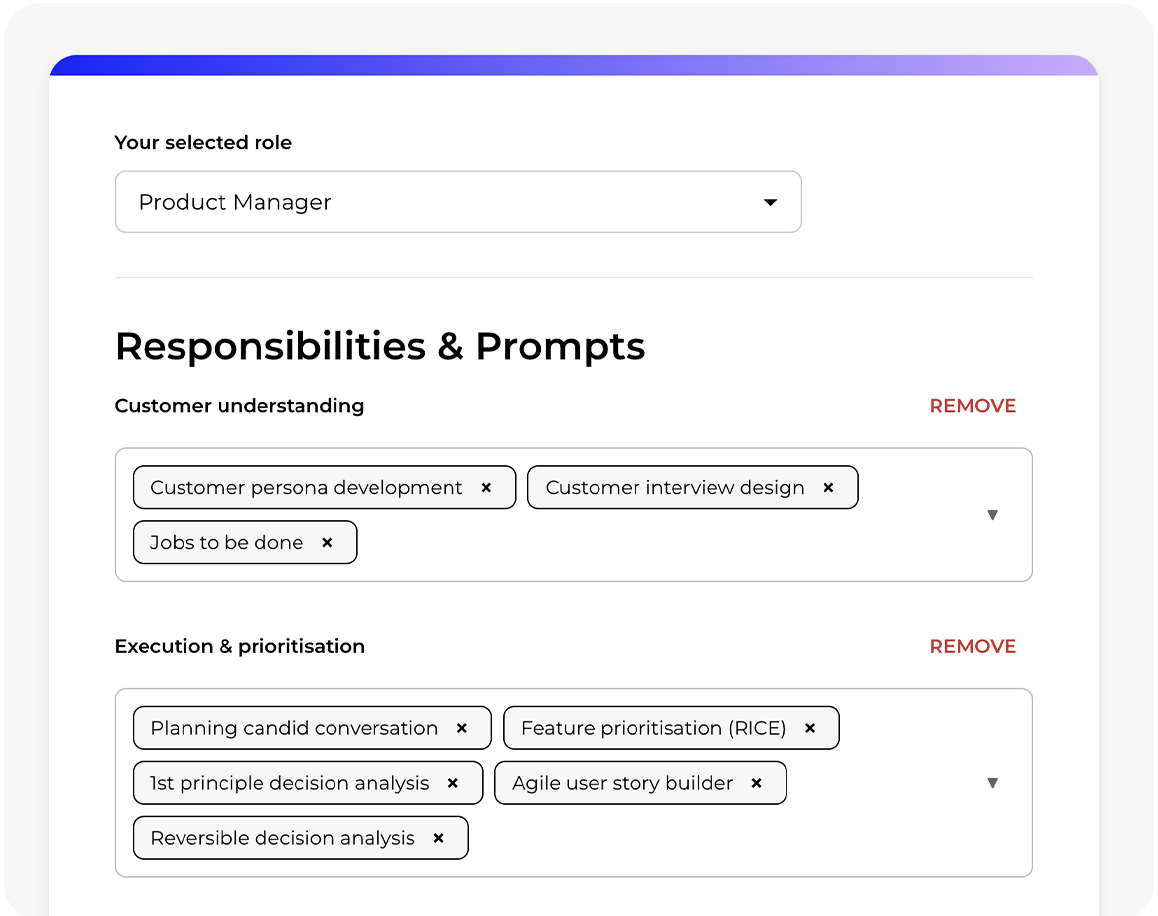Expand the Customer understanding prompts dropdown
Viewport: 1158px width, 916px height.
pos(992,515)
